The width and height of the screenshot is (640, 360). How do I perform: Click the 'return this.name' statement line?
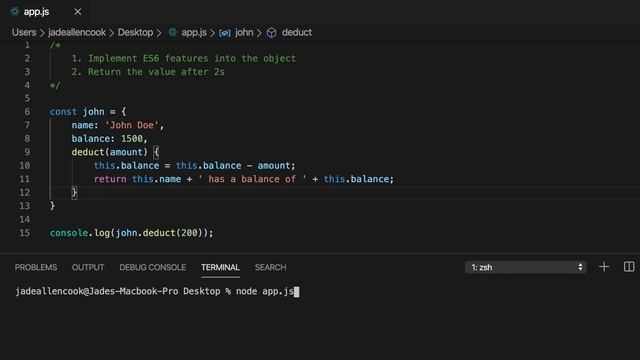point(244,179)
